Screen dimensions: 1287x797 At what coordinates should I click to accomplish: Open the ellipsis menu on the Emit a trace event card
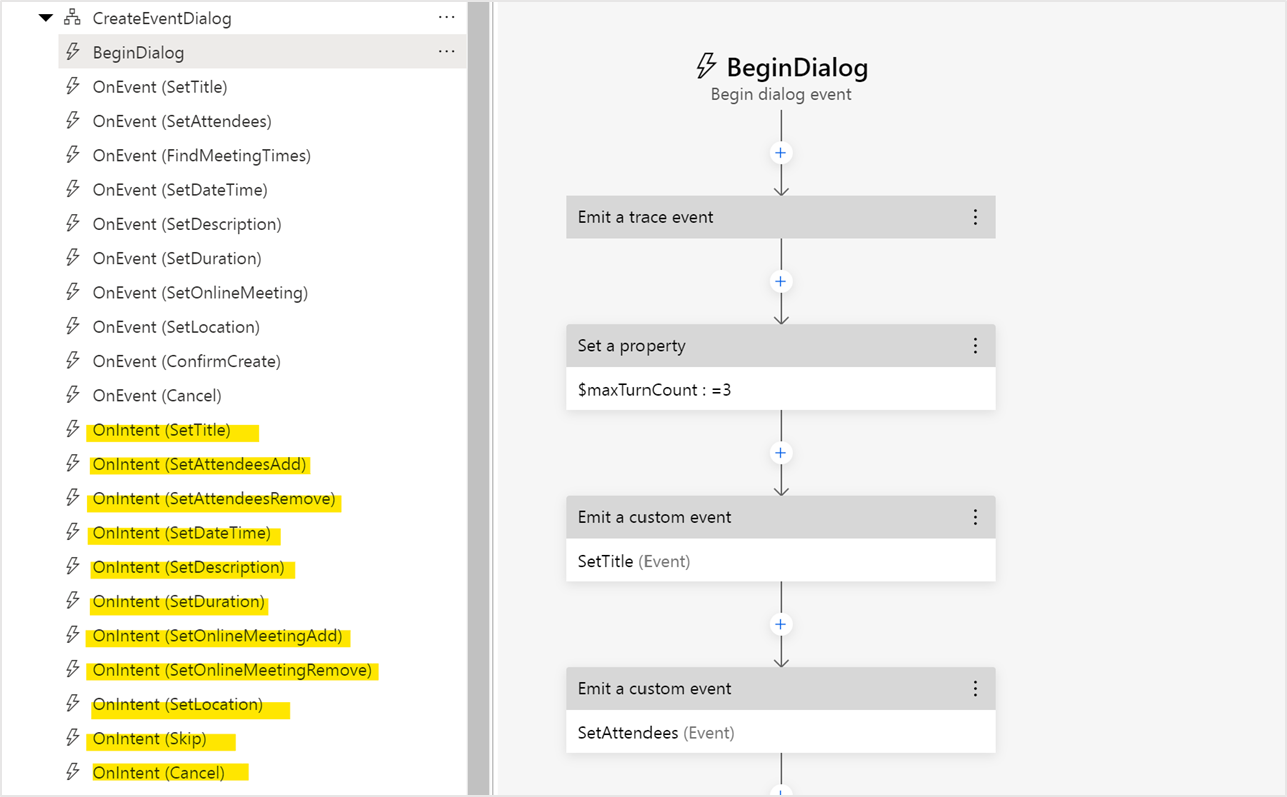(x=975, y=216)
